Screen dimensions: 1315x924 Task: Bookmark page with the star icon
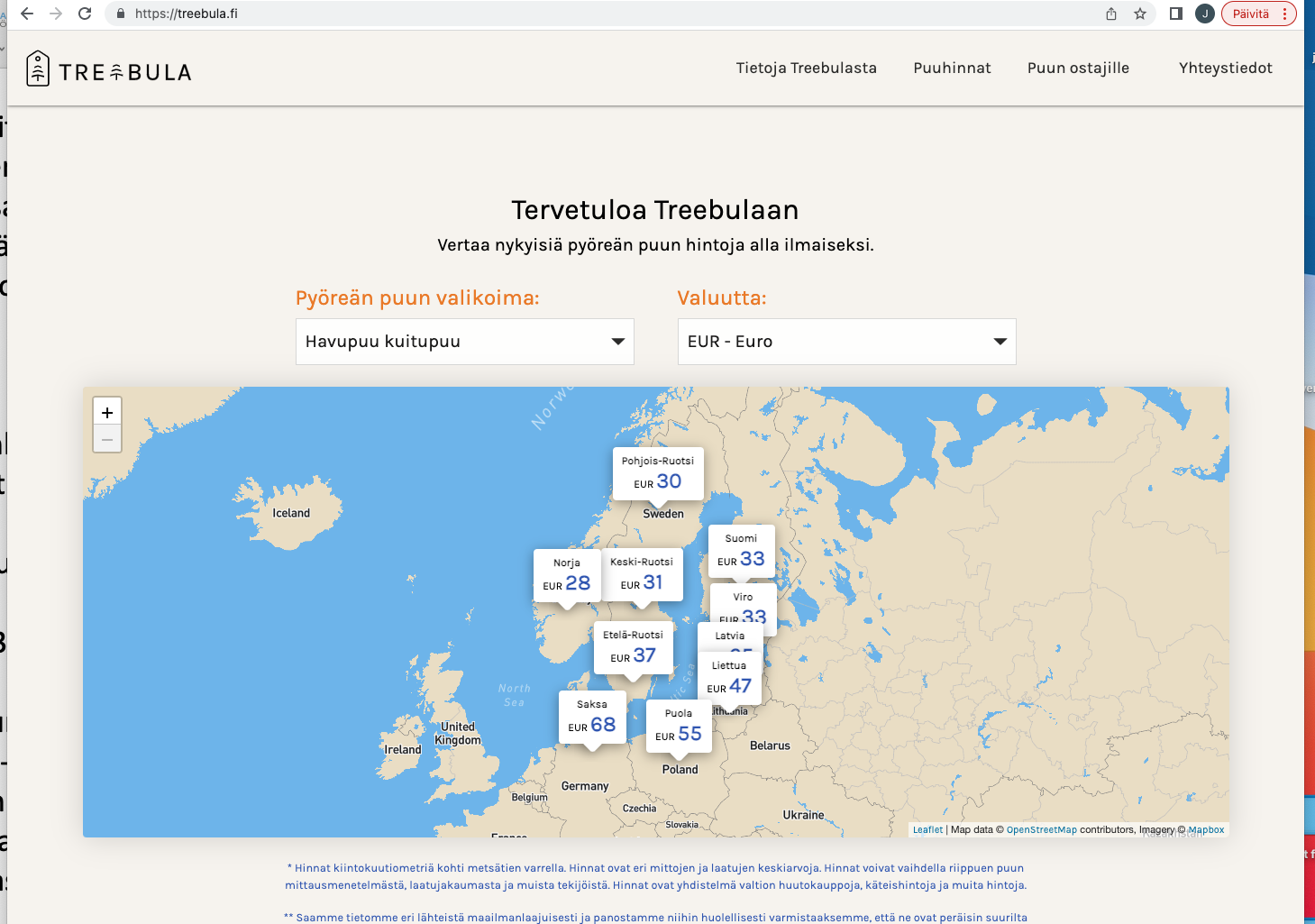point(1140,14)
